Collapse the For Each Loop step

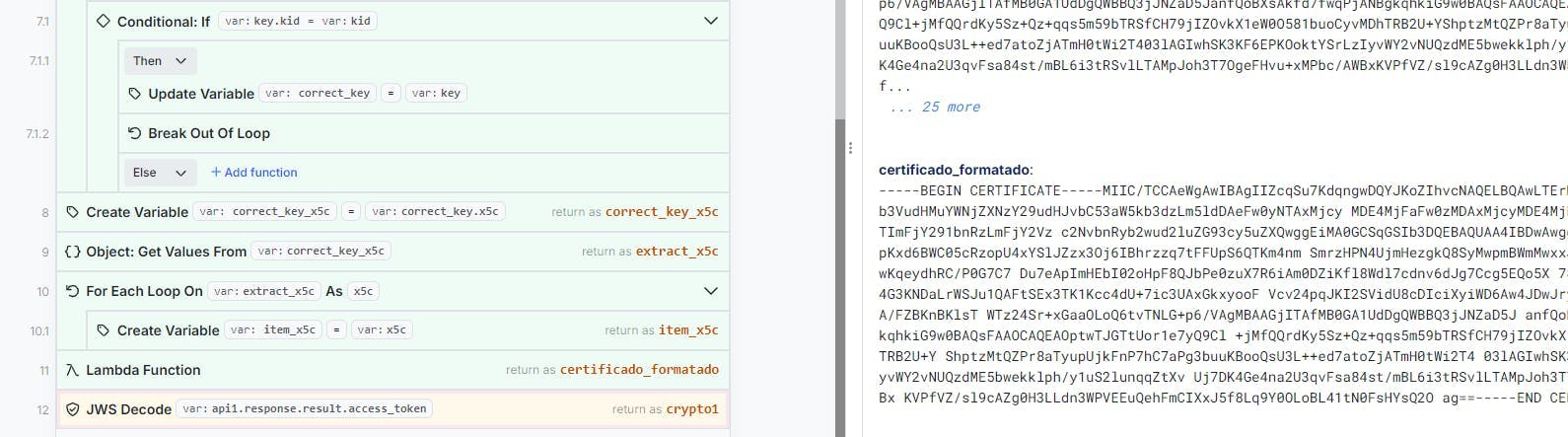pos(710,291)
